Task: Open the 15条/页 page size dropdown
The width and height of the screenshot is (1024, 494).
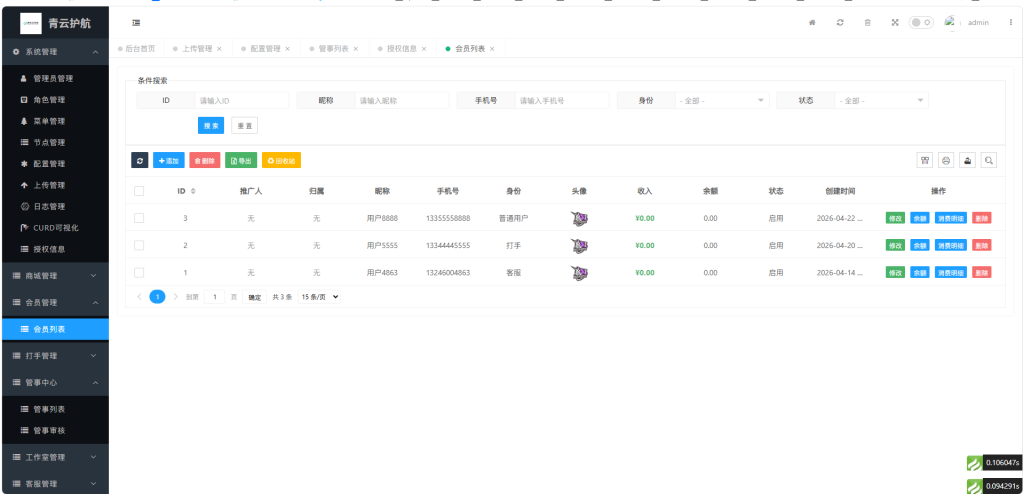Action: point(319,297)
